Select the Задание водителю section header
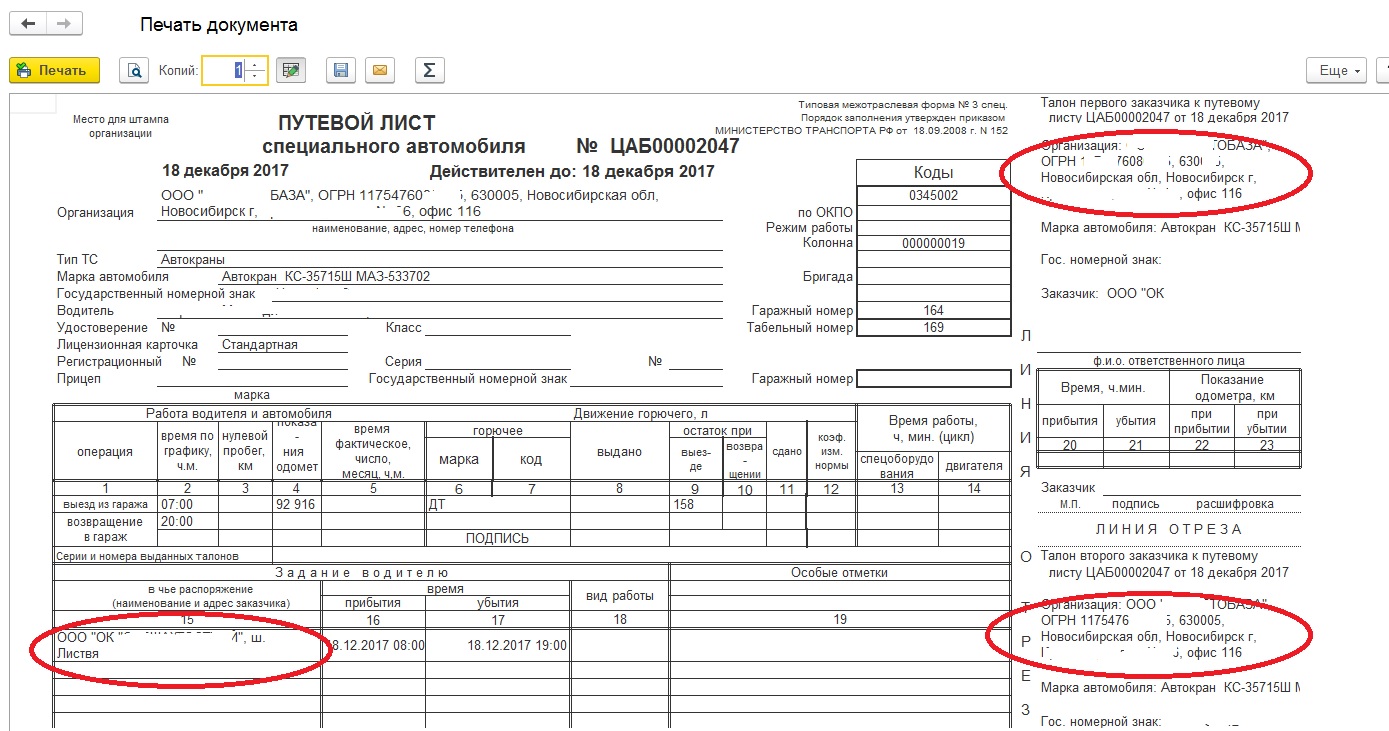This screenshot has height=731, width=1389. pos(362,573)
